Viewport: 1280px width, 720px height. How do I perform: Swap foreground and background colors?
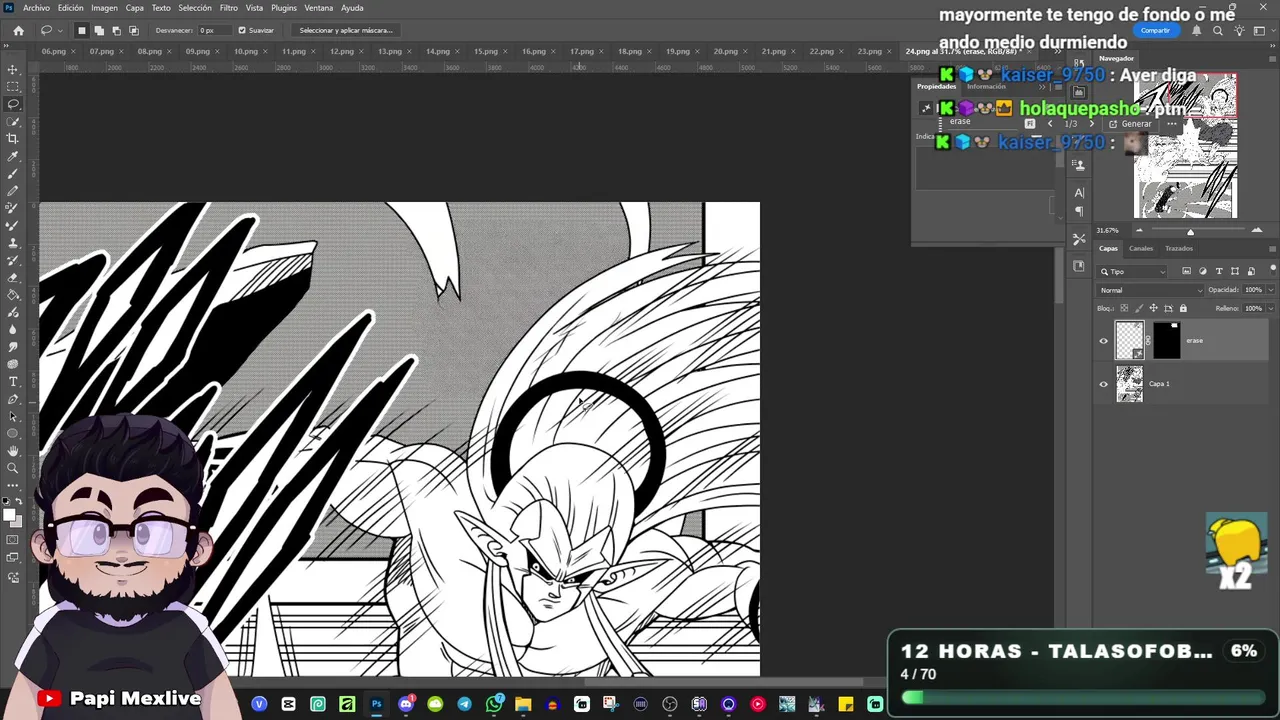(x=19, y=501)
